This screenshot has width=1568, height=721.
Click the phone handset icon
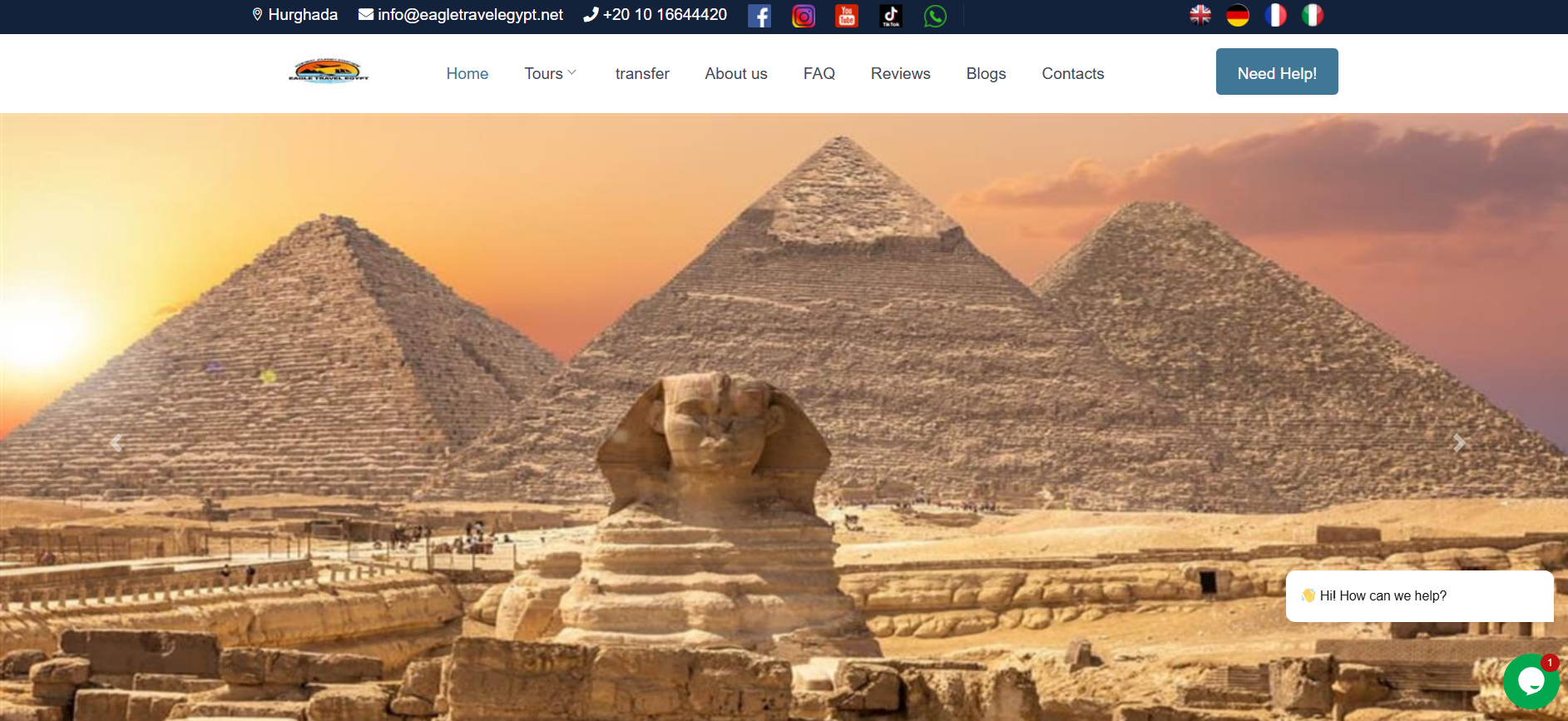591,14
